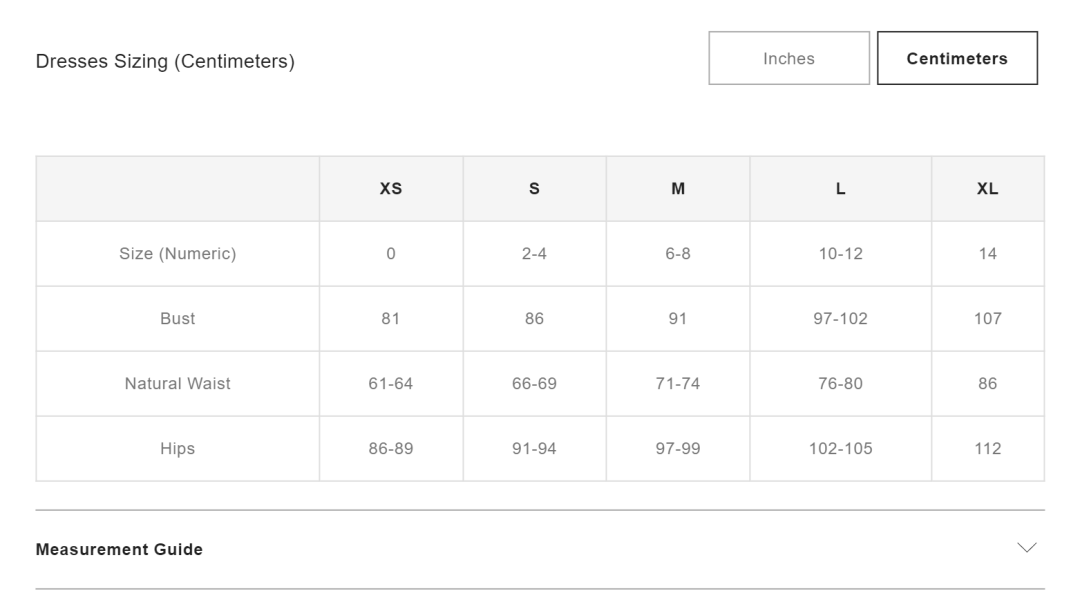Click the 112 hips value for XL
This screenshot has height=609, width=1080.
tap(988, 448)
